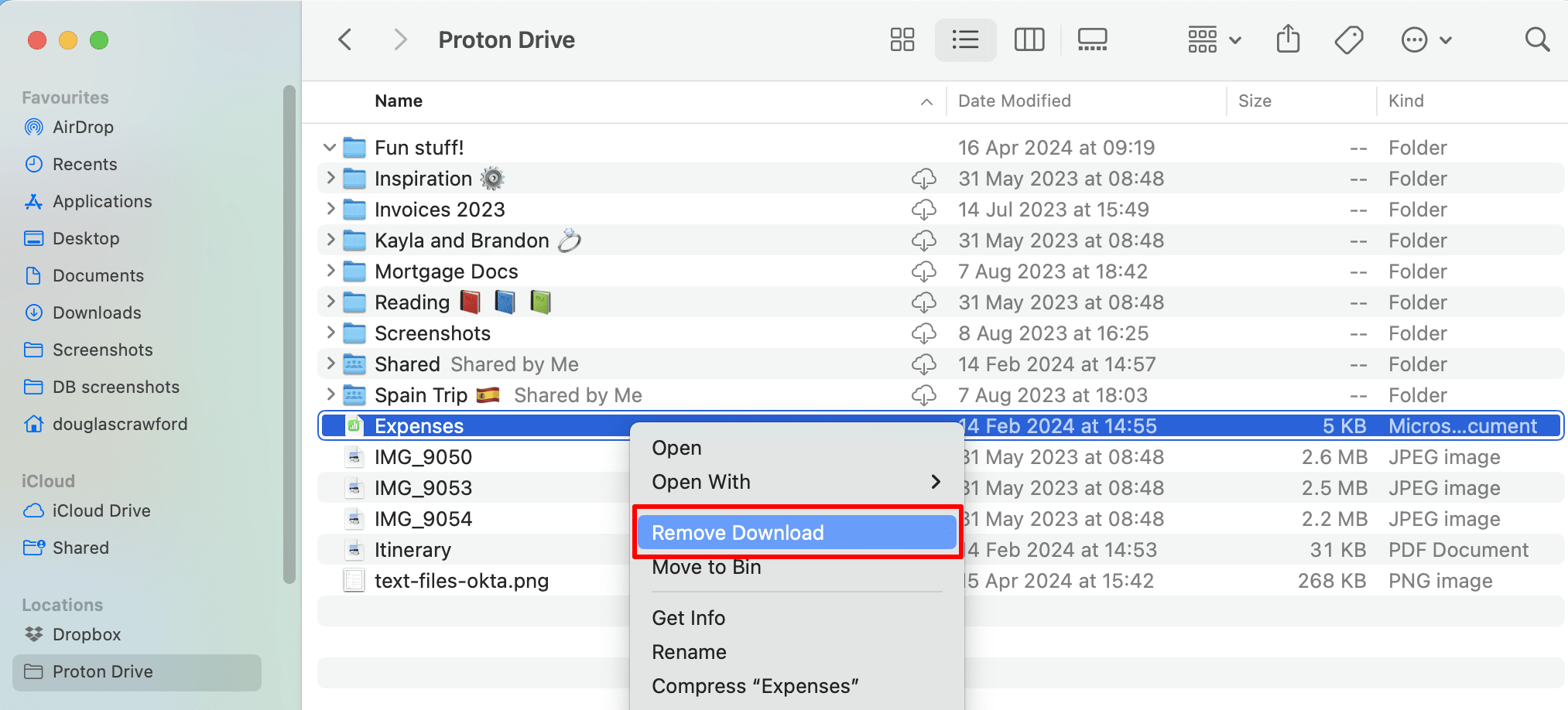Screen dimensions: 1568x710
Task: Switch to gallery view
Action: pyautogui.click(x=1092, y=39)
